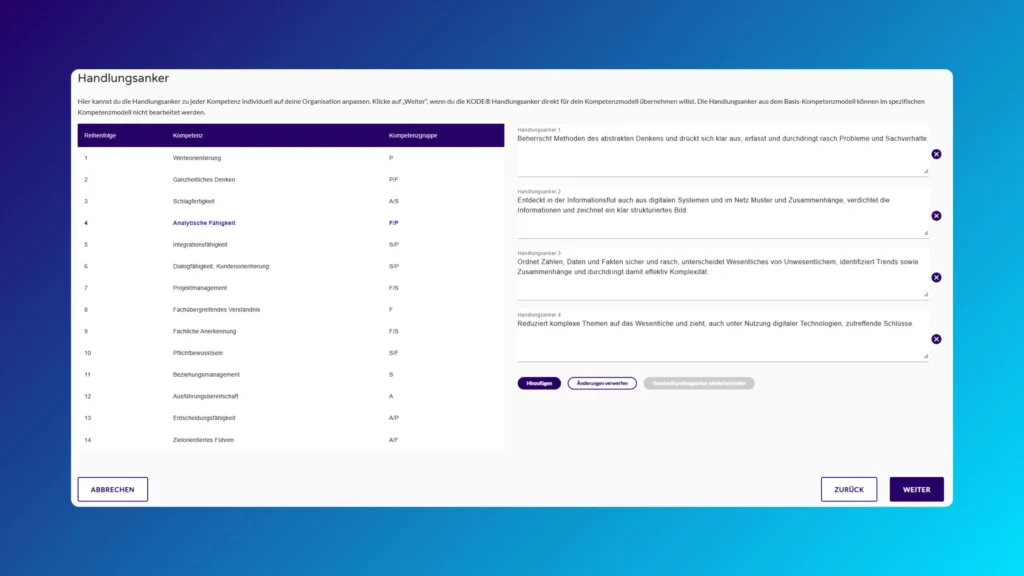Click the resize grip on Handlungsanker 4 textbox
The image size is (1024, 576).
(924, 356)
